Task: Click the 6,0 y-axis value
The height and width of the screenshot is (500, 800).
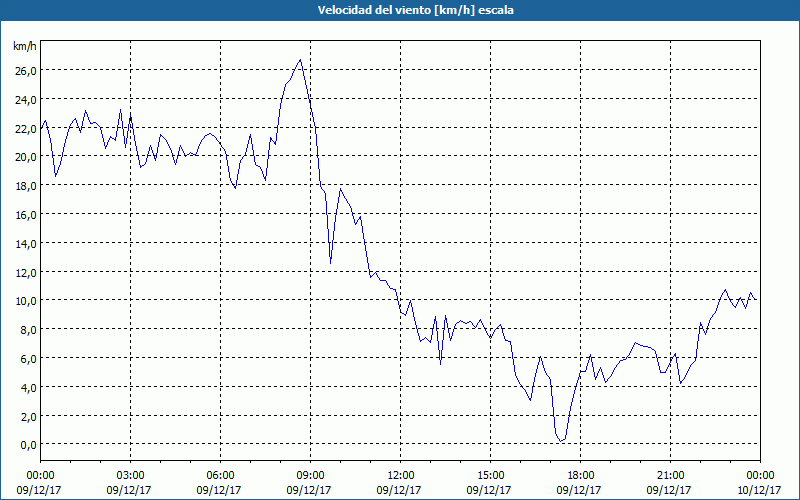Action: coord(28,359)
